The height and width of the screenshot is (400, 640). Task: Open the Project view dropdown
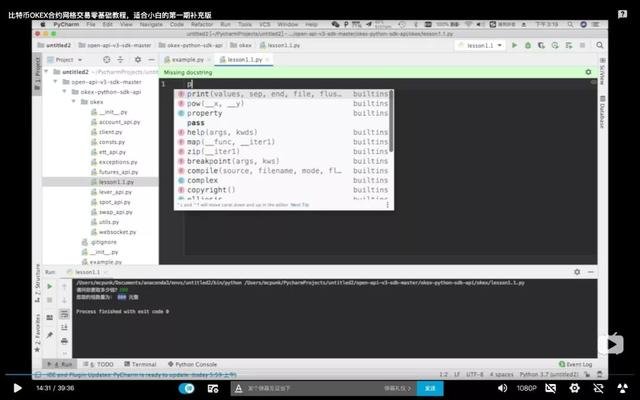(x=65, y=60)
